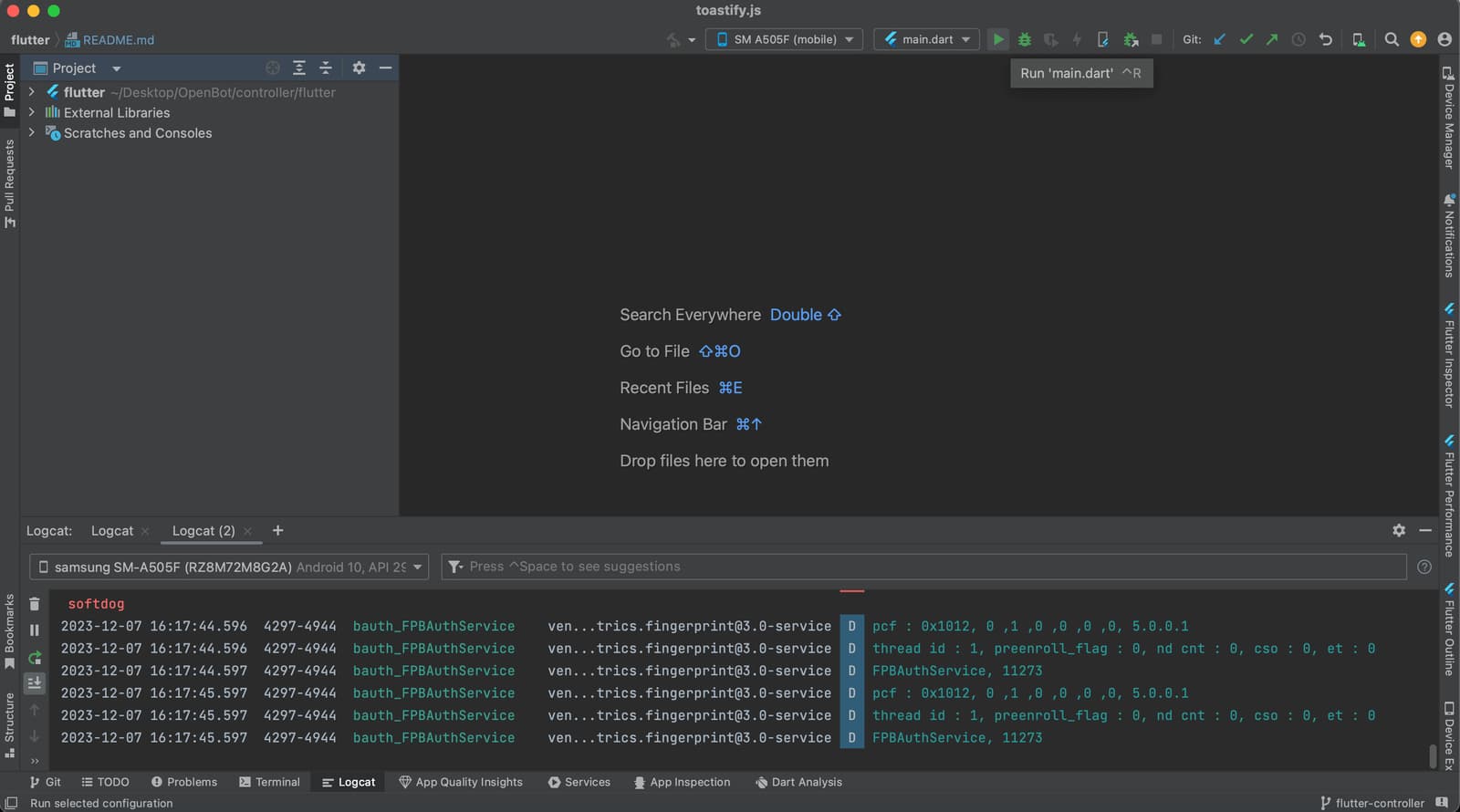Toggle the Pull Requests side tab

click(10, 182)
